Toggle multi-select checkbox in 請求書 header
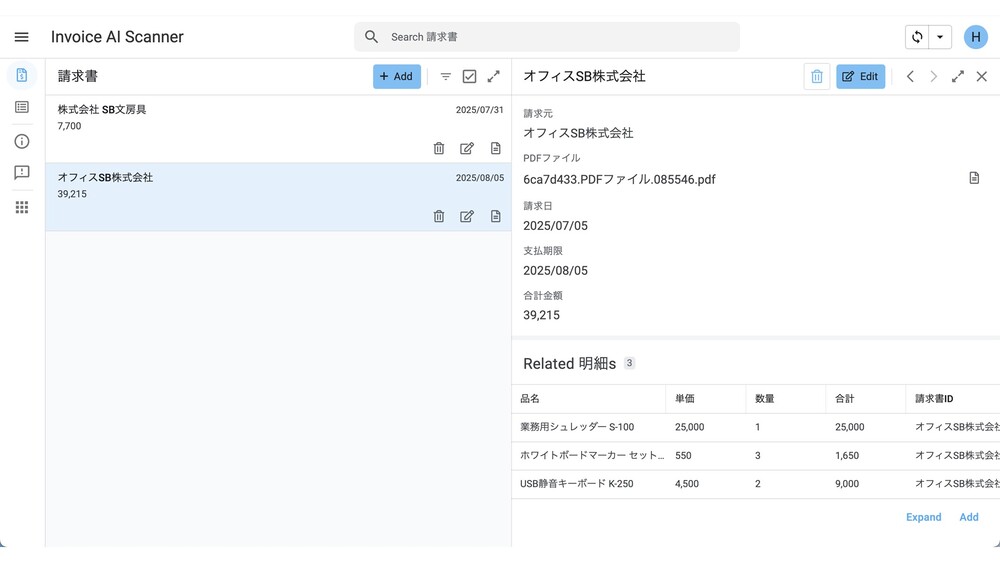 tap(469, 76)
